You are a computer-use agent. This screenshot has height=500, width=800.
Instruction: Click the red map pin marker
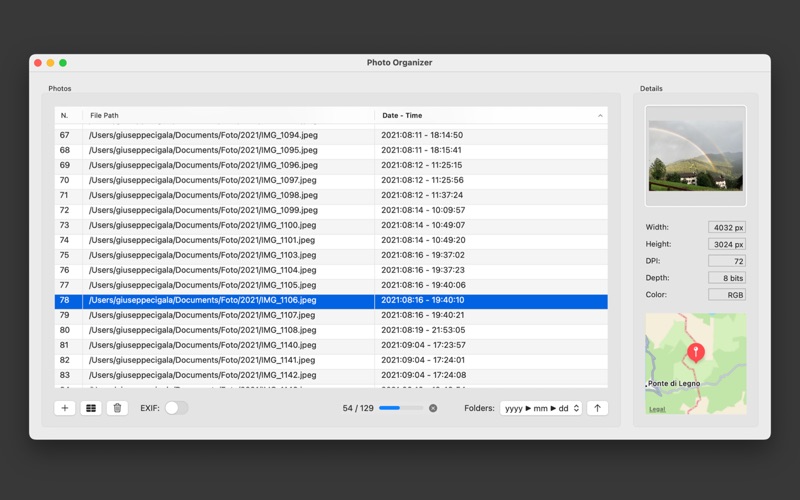point(696,351)
